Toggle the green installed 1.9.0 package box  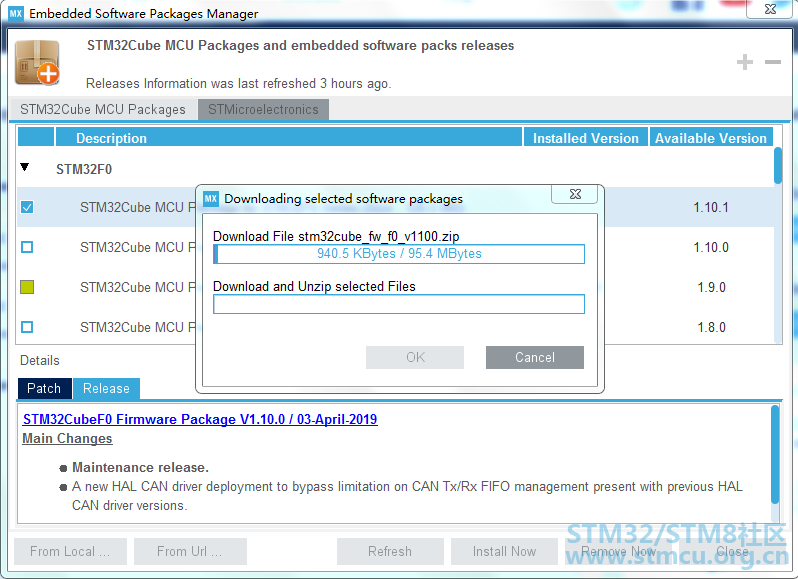click(x=27, y=287)
